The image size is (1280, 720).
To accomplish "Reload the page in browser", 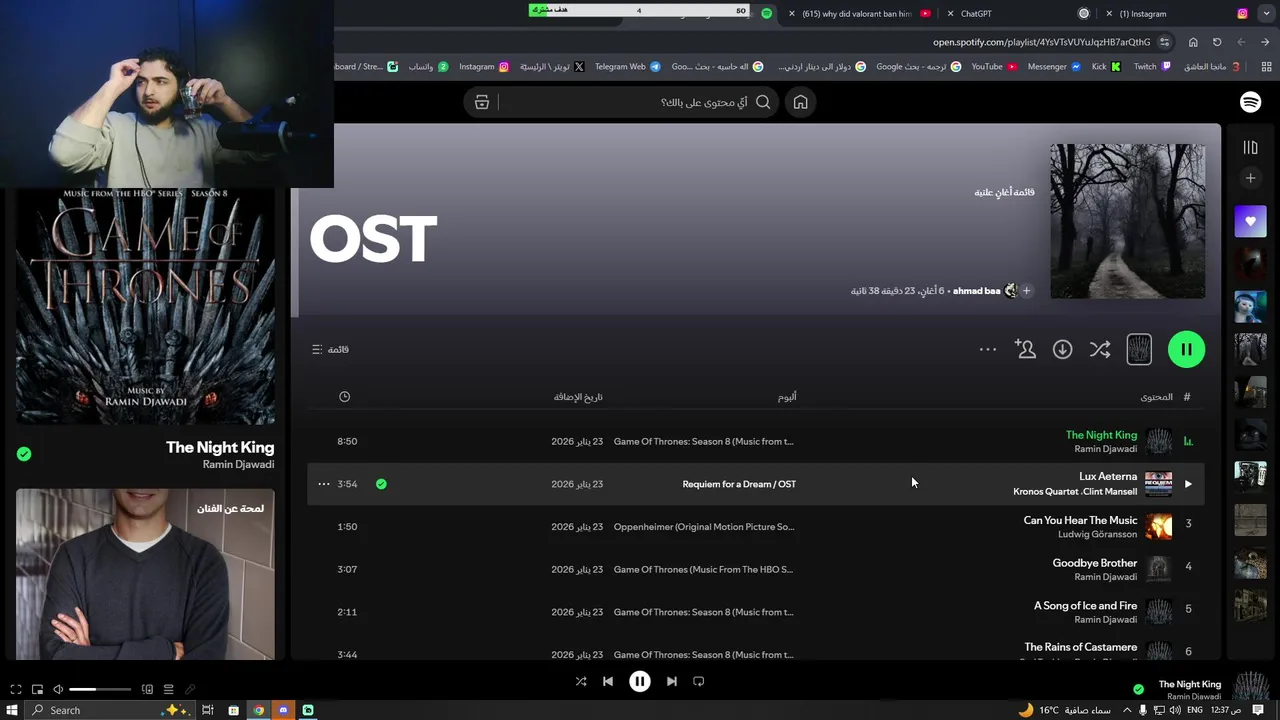I will pos(1217,42).
